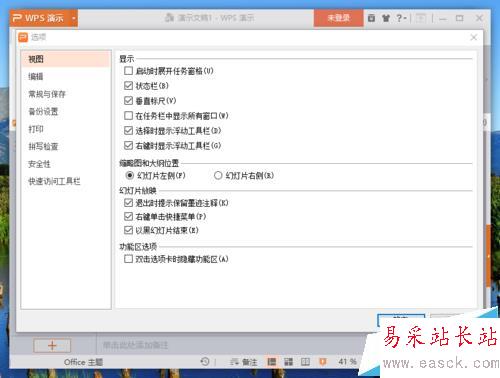The height and width of the screenshot is (378, 500).
Task: Click the notes placeholder 单击此处添加备注
Action: point(135,345)
